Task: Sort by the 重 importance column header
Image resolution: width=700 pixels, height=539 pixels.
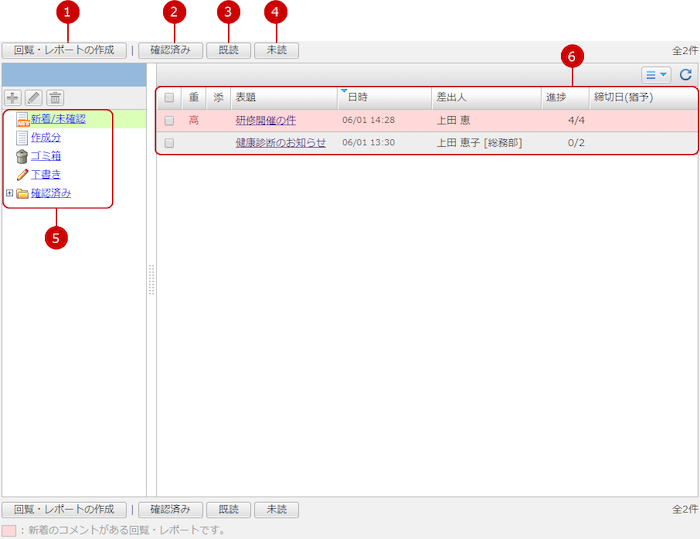Action: coord(194,97)
